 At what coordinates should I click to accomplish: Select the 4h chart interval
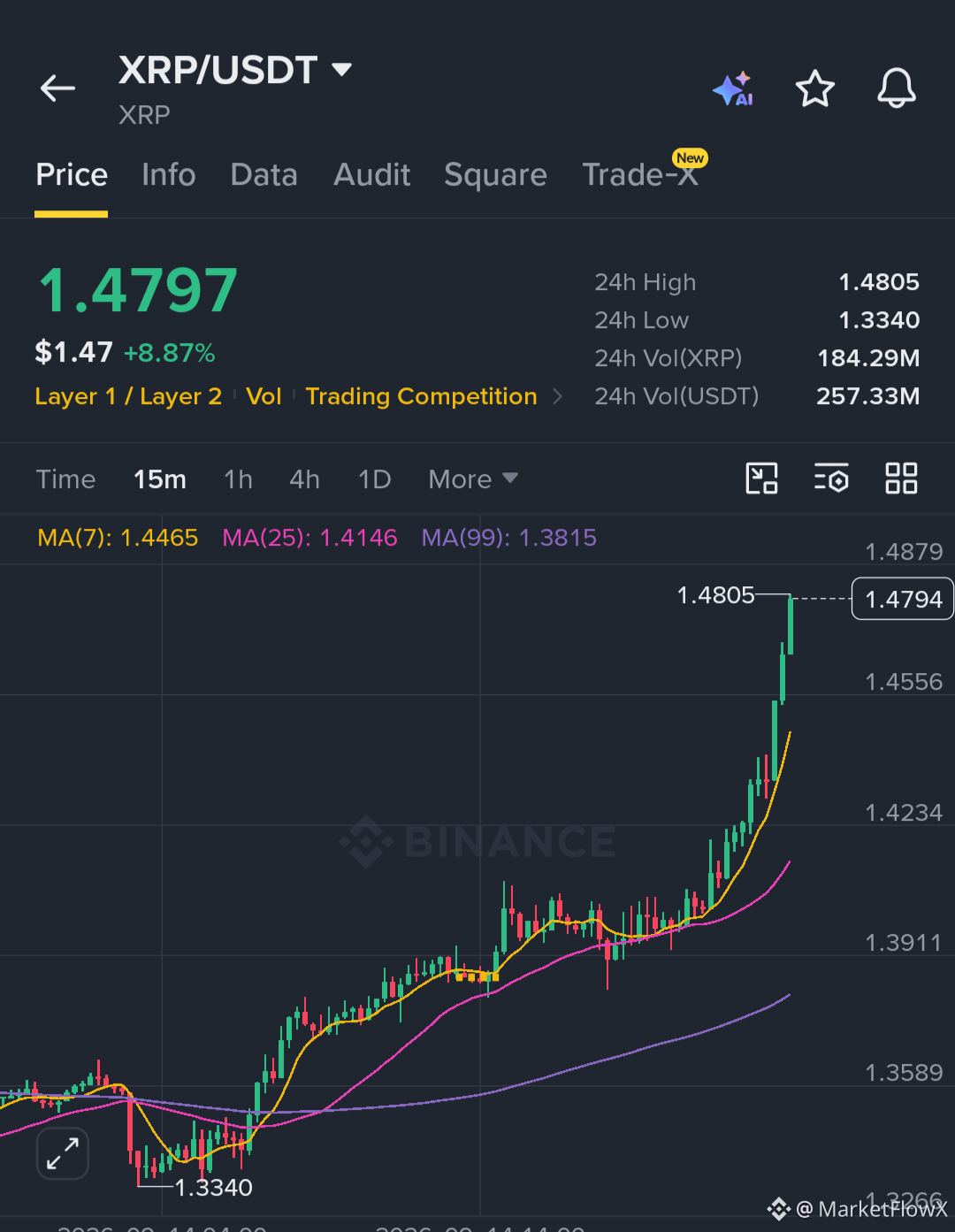[305, 479]
